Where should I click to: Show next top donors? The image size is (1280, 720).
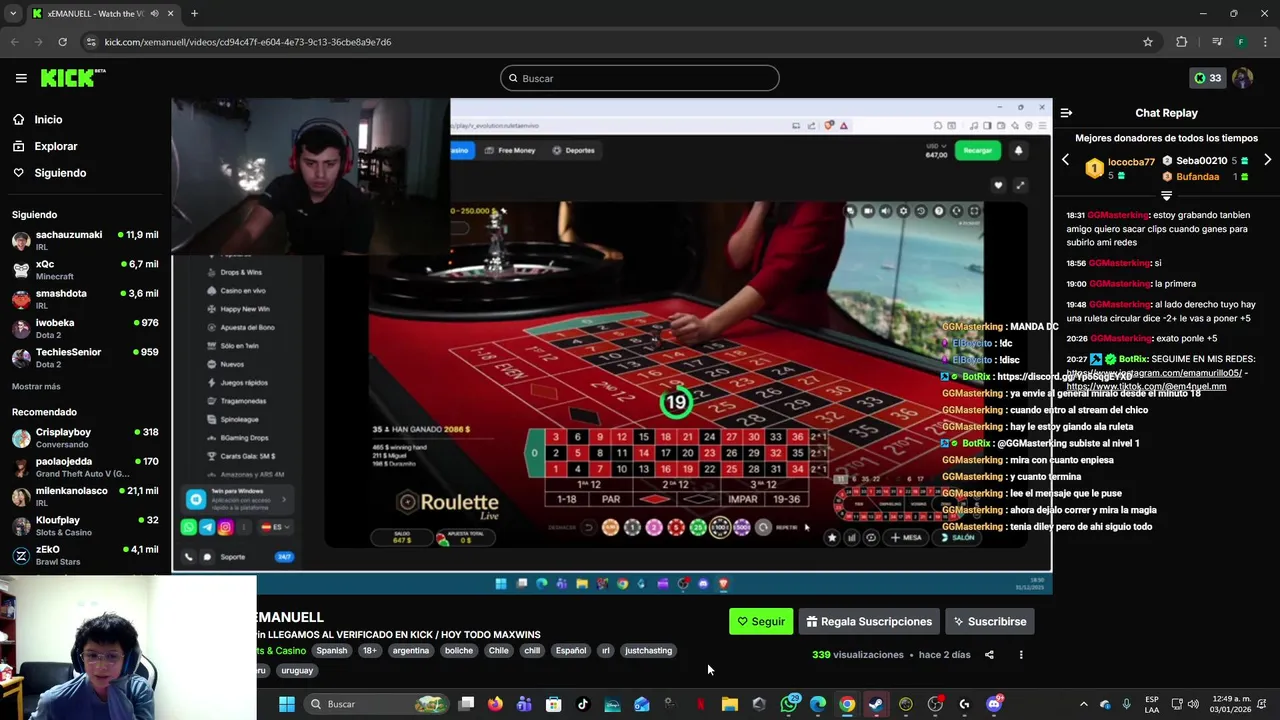click(x=1267, y=160)
